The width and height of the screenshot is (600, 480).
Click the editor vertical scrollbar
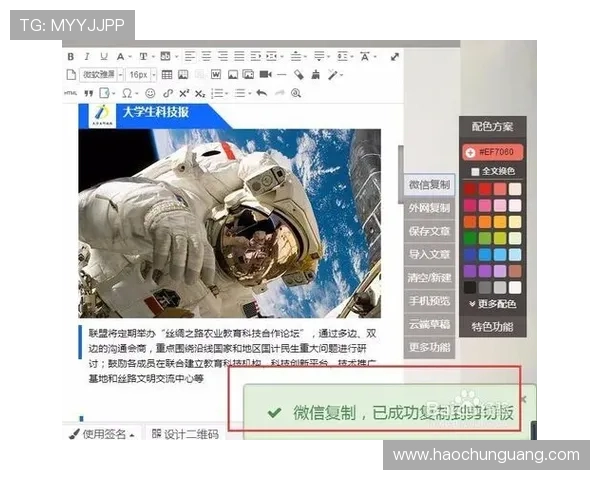point(400,174)
